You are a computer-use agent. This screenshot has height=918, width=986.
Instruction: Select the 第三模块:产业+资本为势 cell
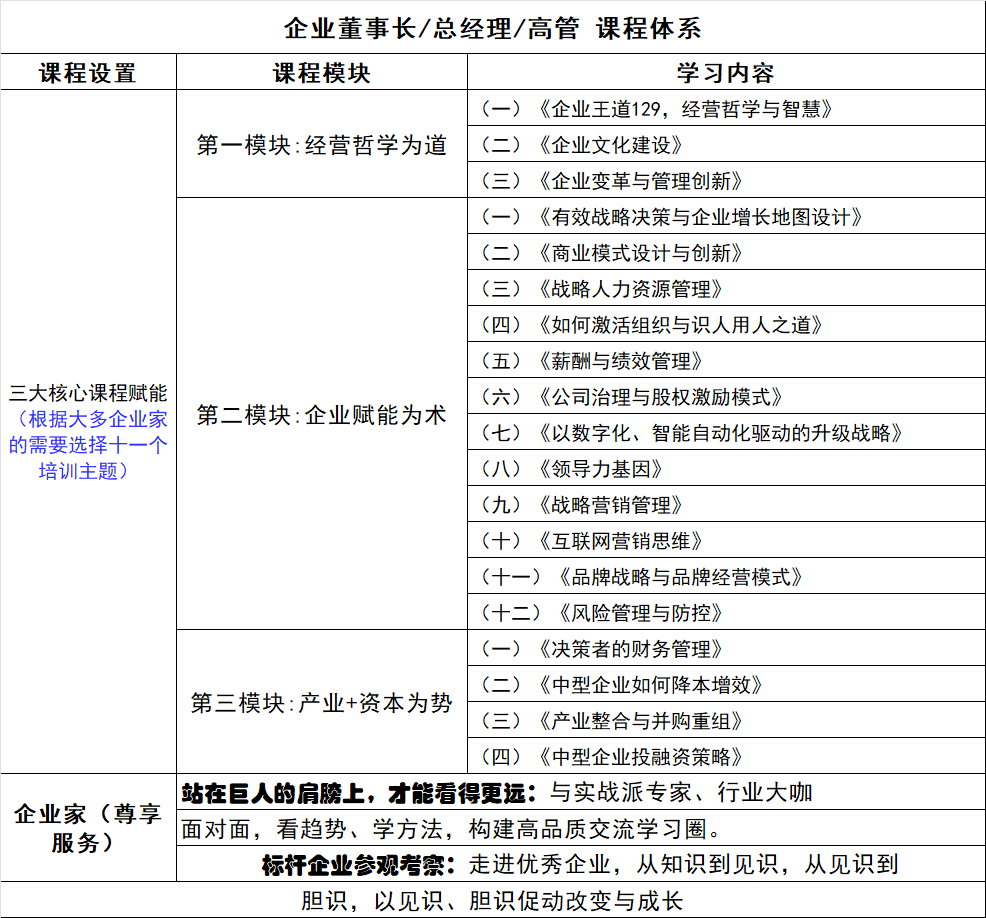(321, 703)
